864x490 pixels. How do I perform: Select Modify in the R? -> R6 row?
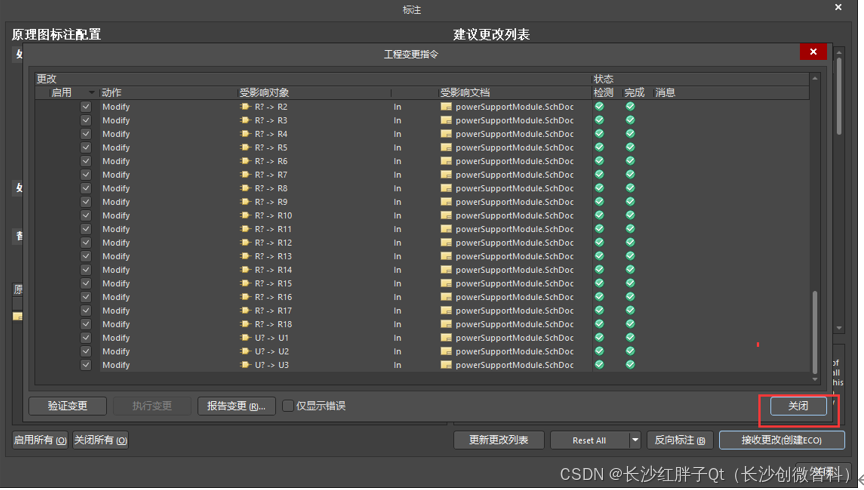coord(116,161)
